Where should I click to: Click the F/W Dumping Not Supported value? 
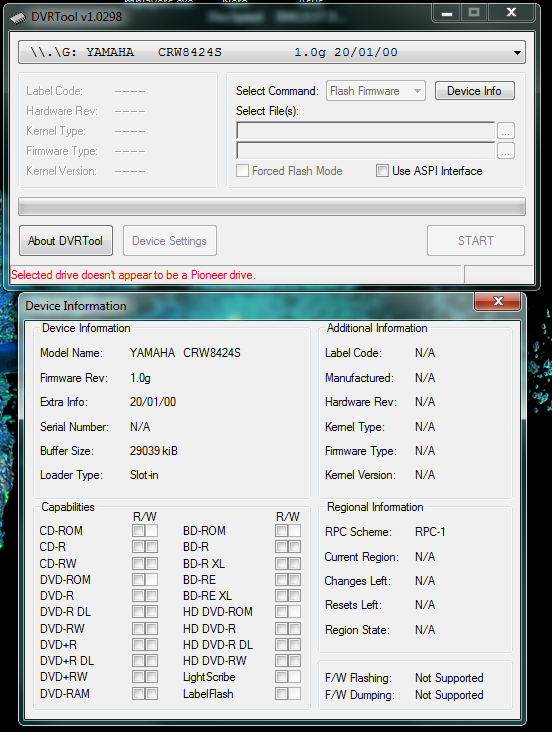click(x=449, y=695)
